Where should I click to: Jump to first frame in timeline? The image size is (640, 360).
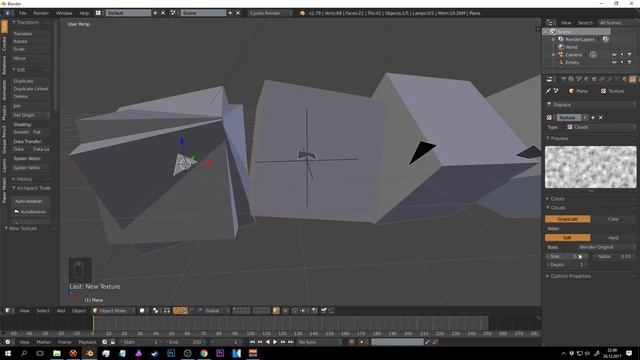click(252, 342)
